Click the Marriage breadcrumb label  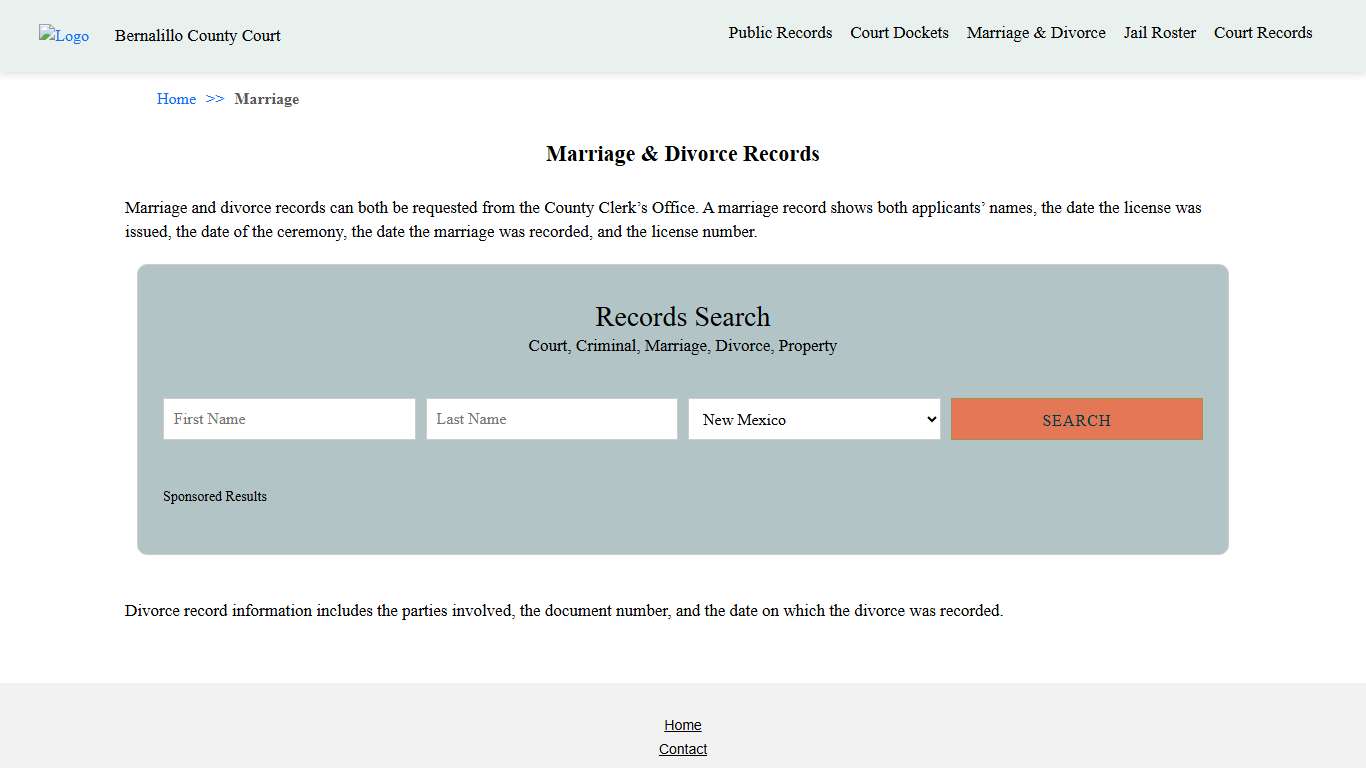tap(266, 99)
